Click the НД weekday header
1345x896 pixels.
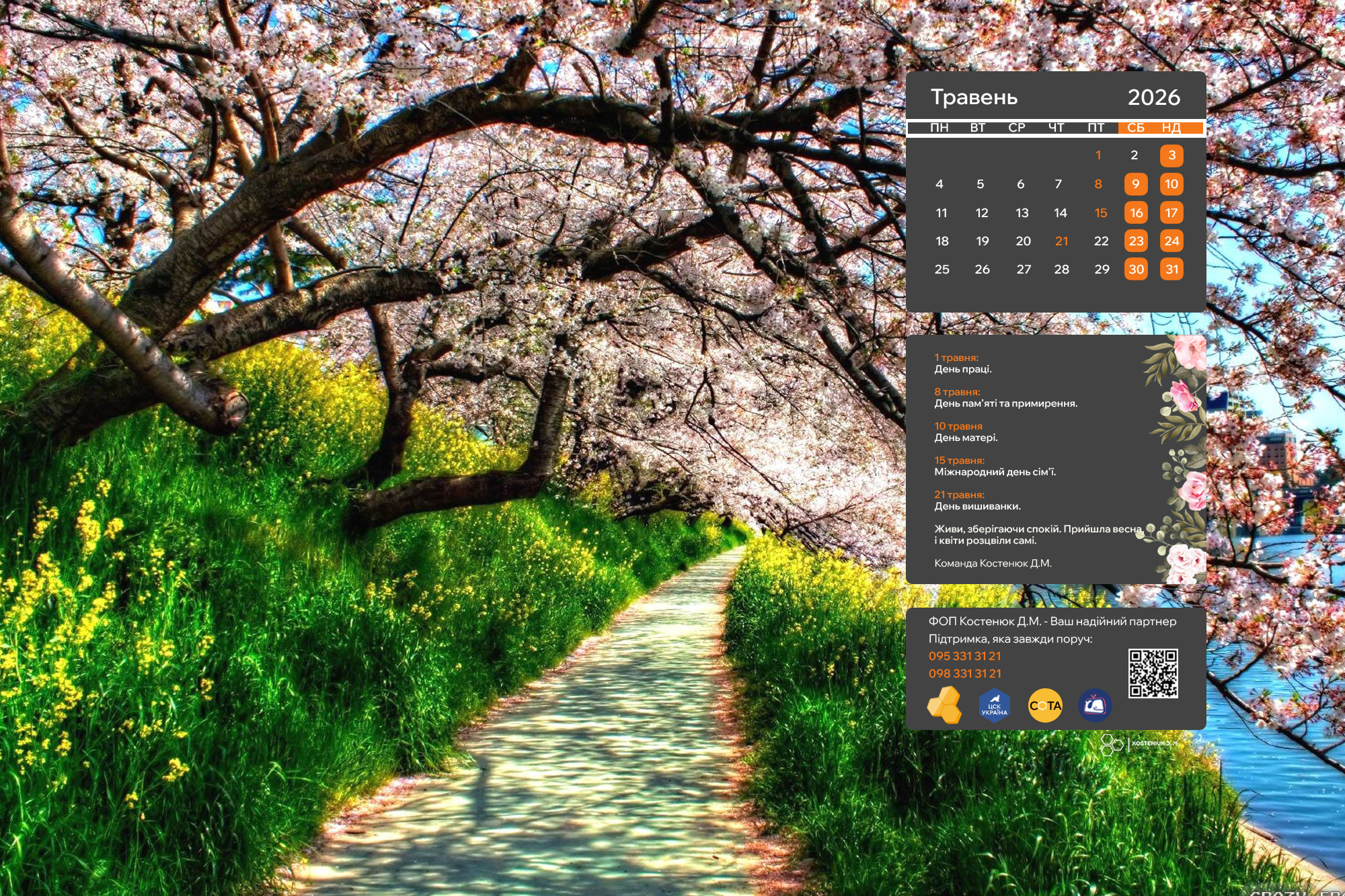pos(1171,128)
